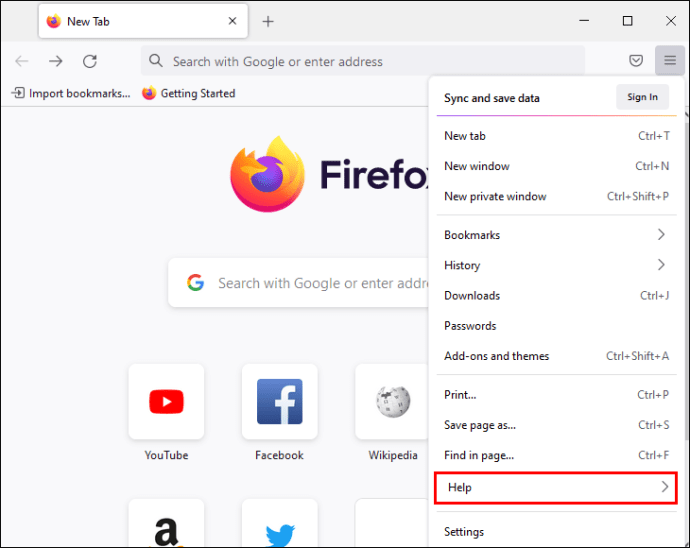Minimize the Firefox window

584,21
